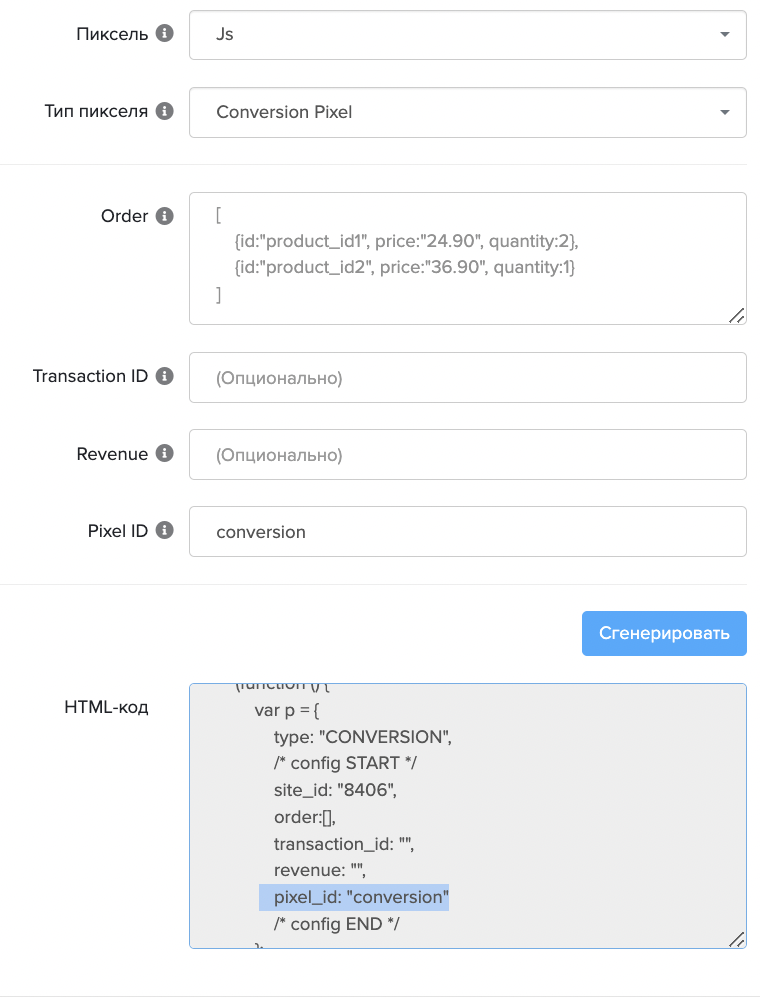760x998 pixels.
Task: Click the HTML-код textarea resize handle
Action: pos(736,938)
